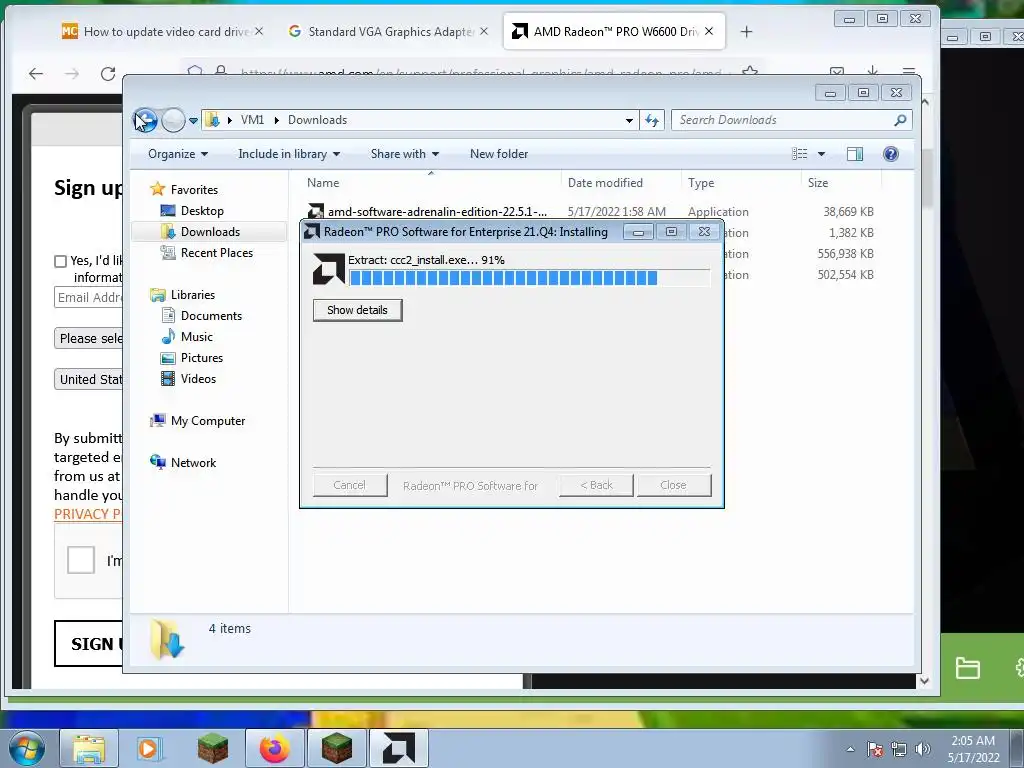
Task: Open Windows Media Player from taskbar
Action: pyautogui.click(x=149, y=748)
